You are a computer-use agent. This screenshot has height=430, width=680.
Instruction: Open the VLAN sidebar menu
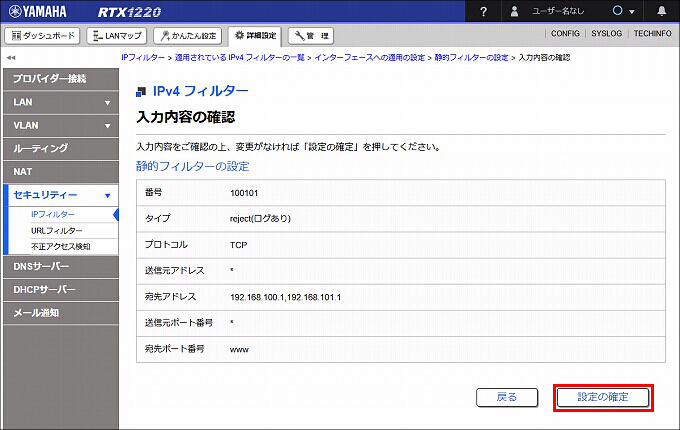point(61,126)
